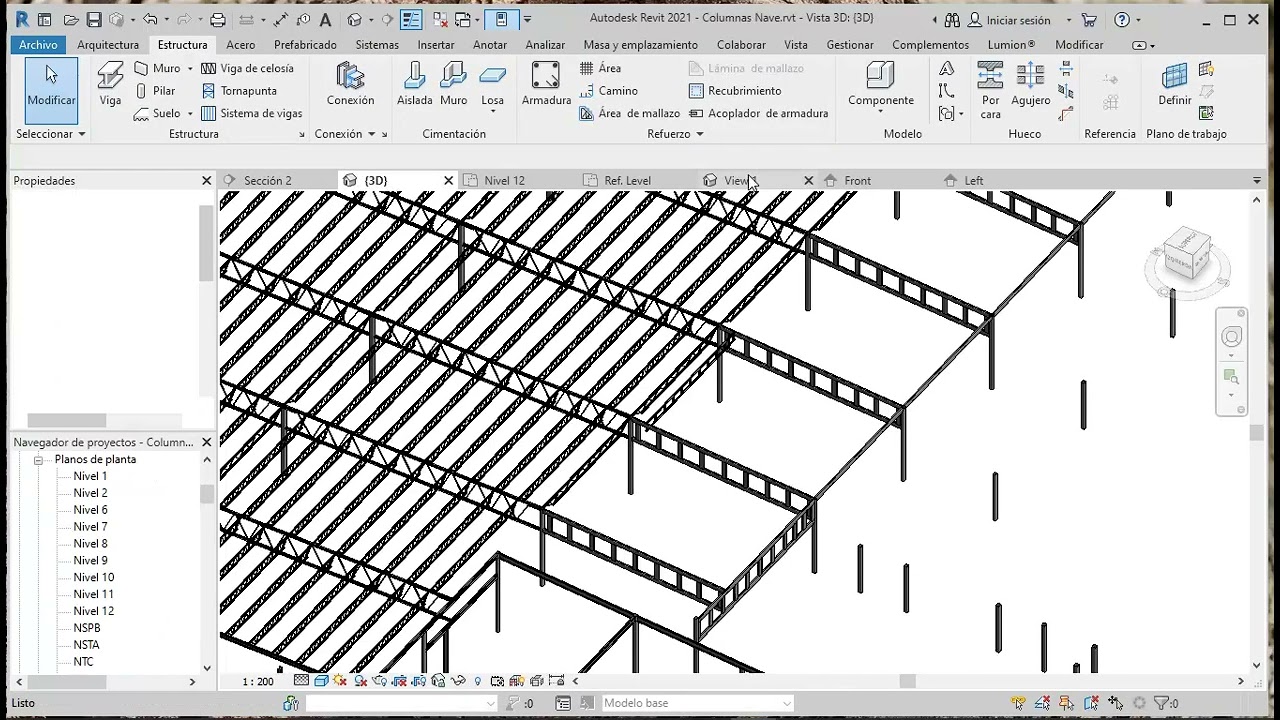Screen dimensions: 1280x720
Task: Open the Modelo base design options dropdown
Action: click(786, 703)
